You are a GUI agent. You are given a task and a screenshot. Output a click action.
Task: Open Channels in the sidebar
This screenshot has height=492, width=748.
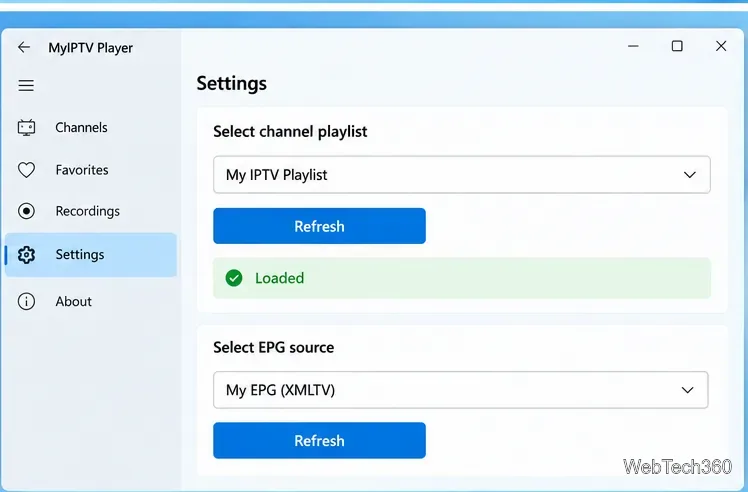point(91,127)
